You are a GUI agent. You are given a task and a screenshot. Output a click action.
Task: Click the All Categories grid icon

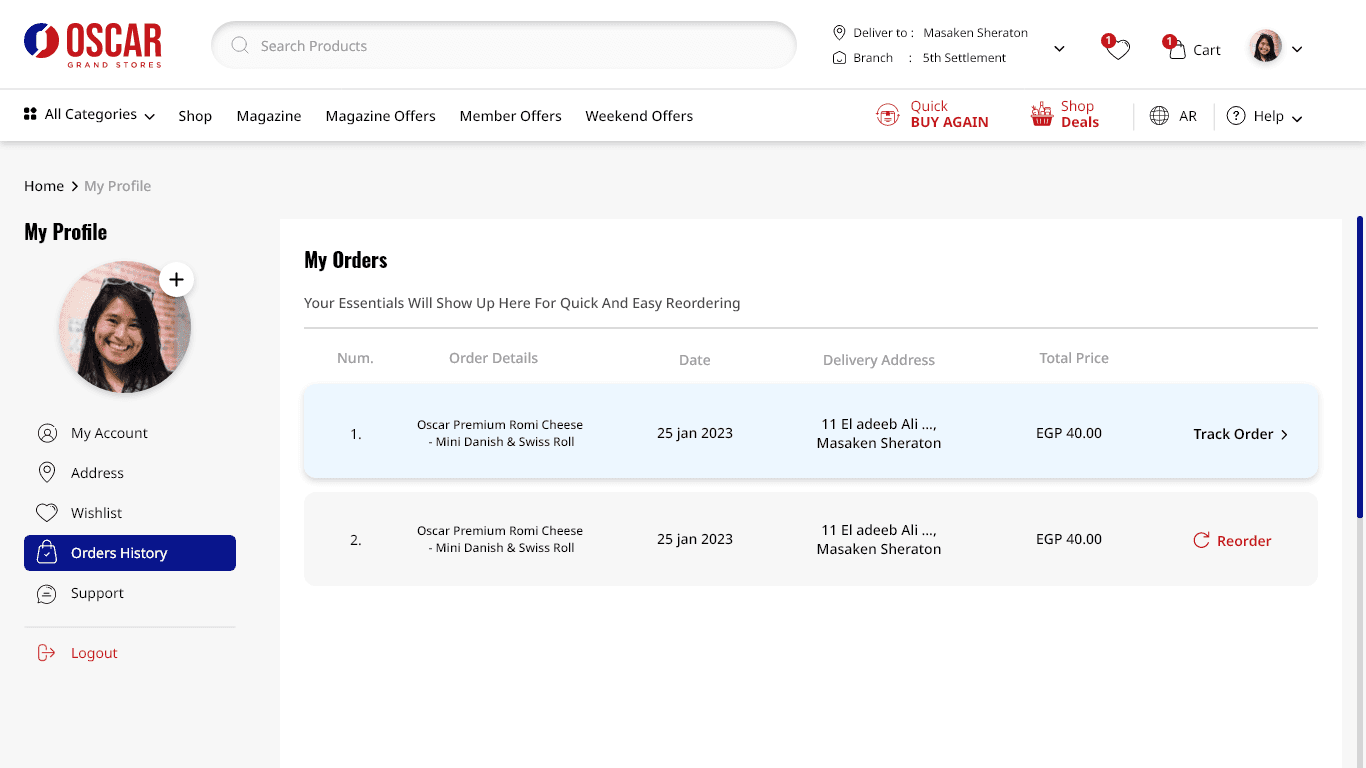[x=31, y=114]
